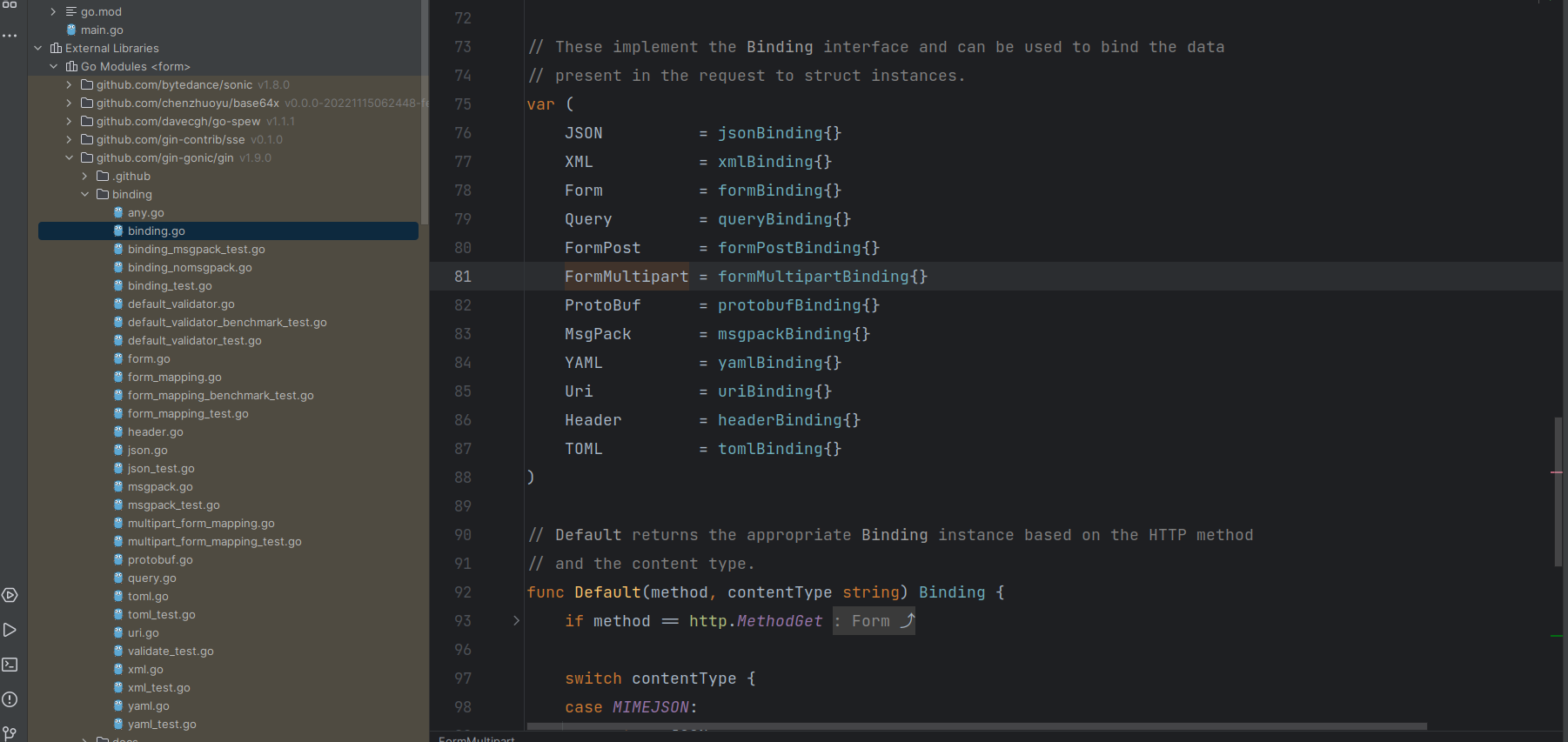
Task: Expand the github.com/gin-contrib/sse module
Action: (x=69, y=139)
